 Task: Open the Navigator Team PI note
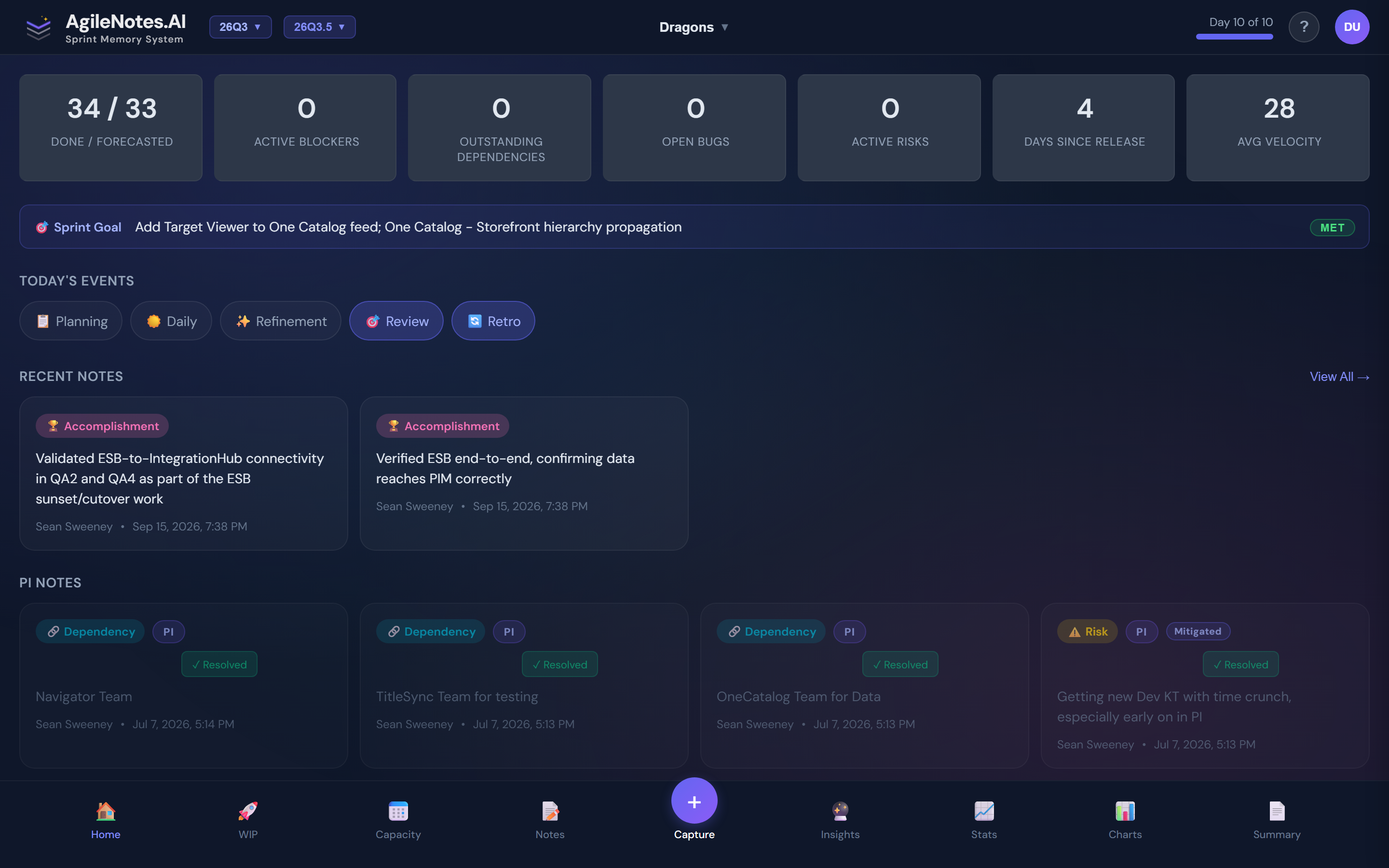coord(184,685)
